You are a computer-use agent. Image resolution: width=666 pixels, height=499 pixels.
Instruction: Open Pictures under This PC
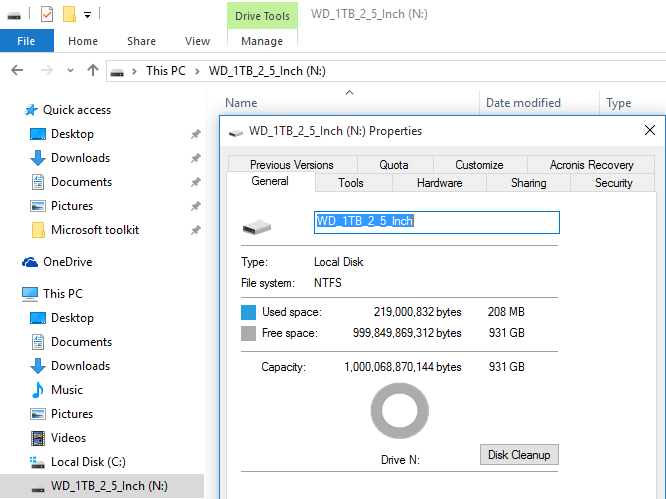72,414
